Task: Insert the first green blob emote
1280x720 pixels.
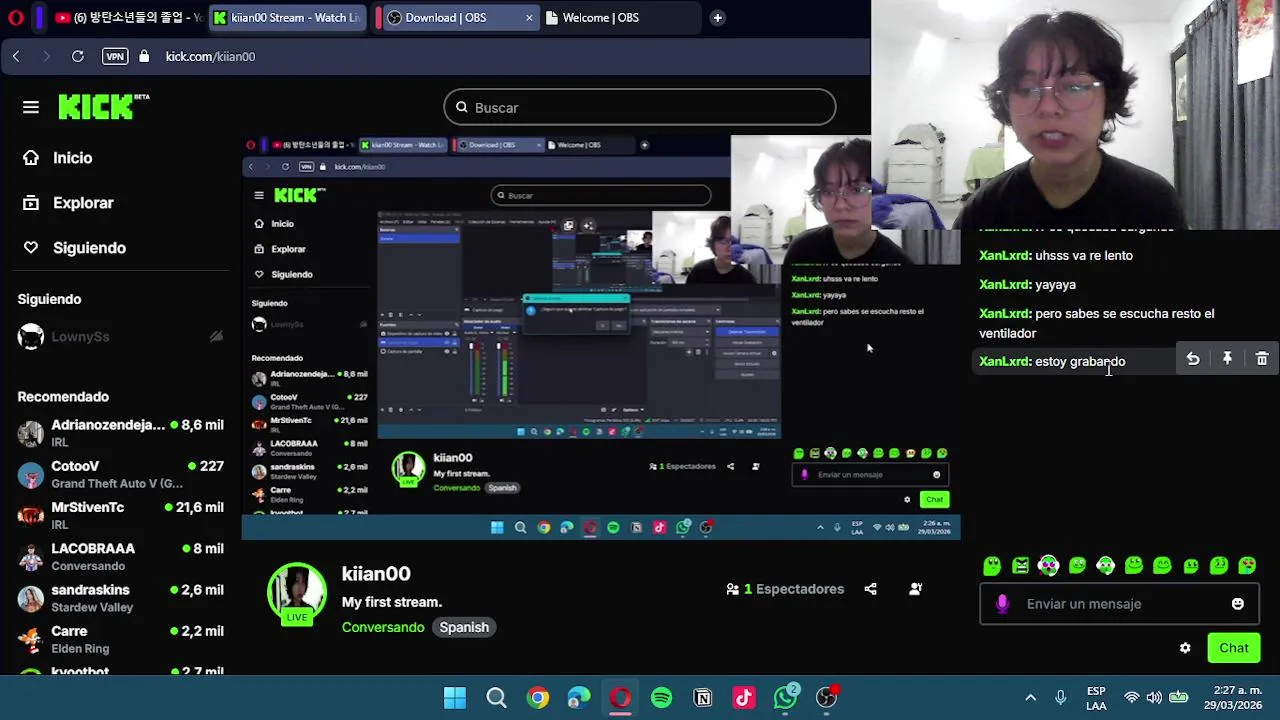Action: (x=992, y=566)
